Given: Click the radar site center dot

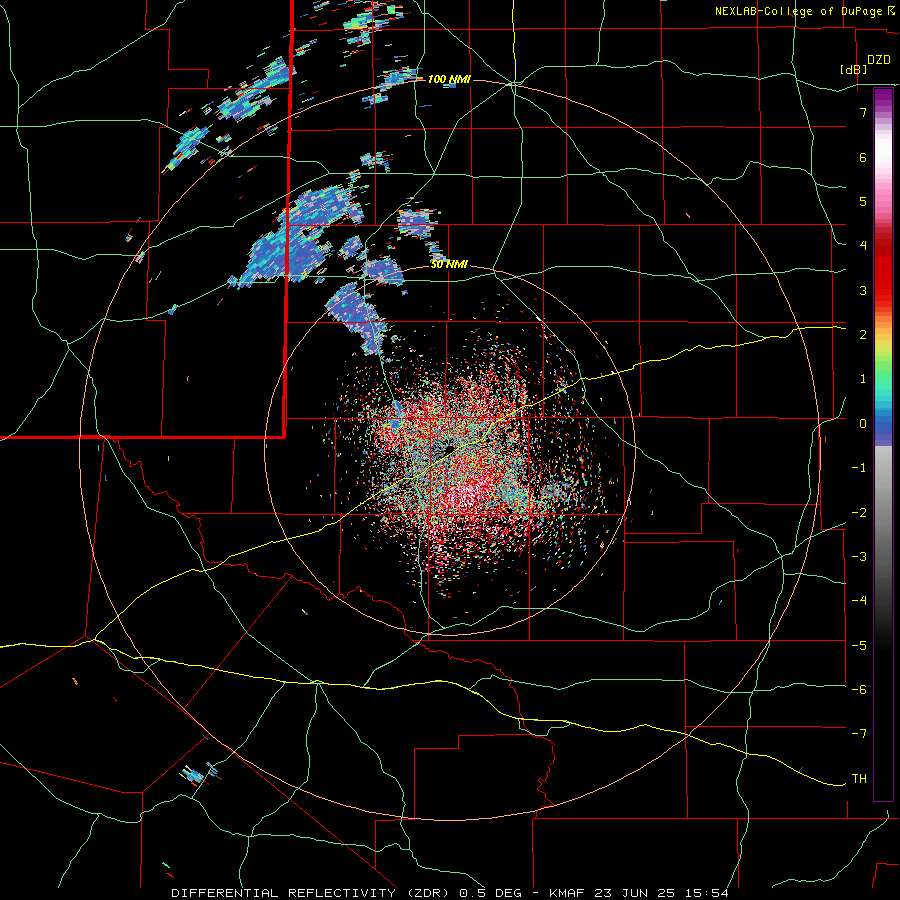Looking at the screenshot, I should point(450,448).
